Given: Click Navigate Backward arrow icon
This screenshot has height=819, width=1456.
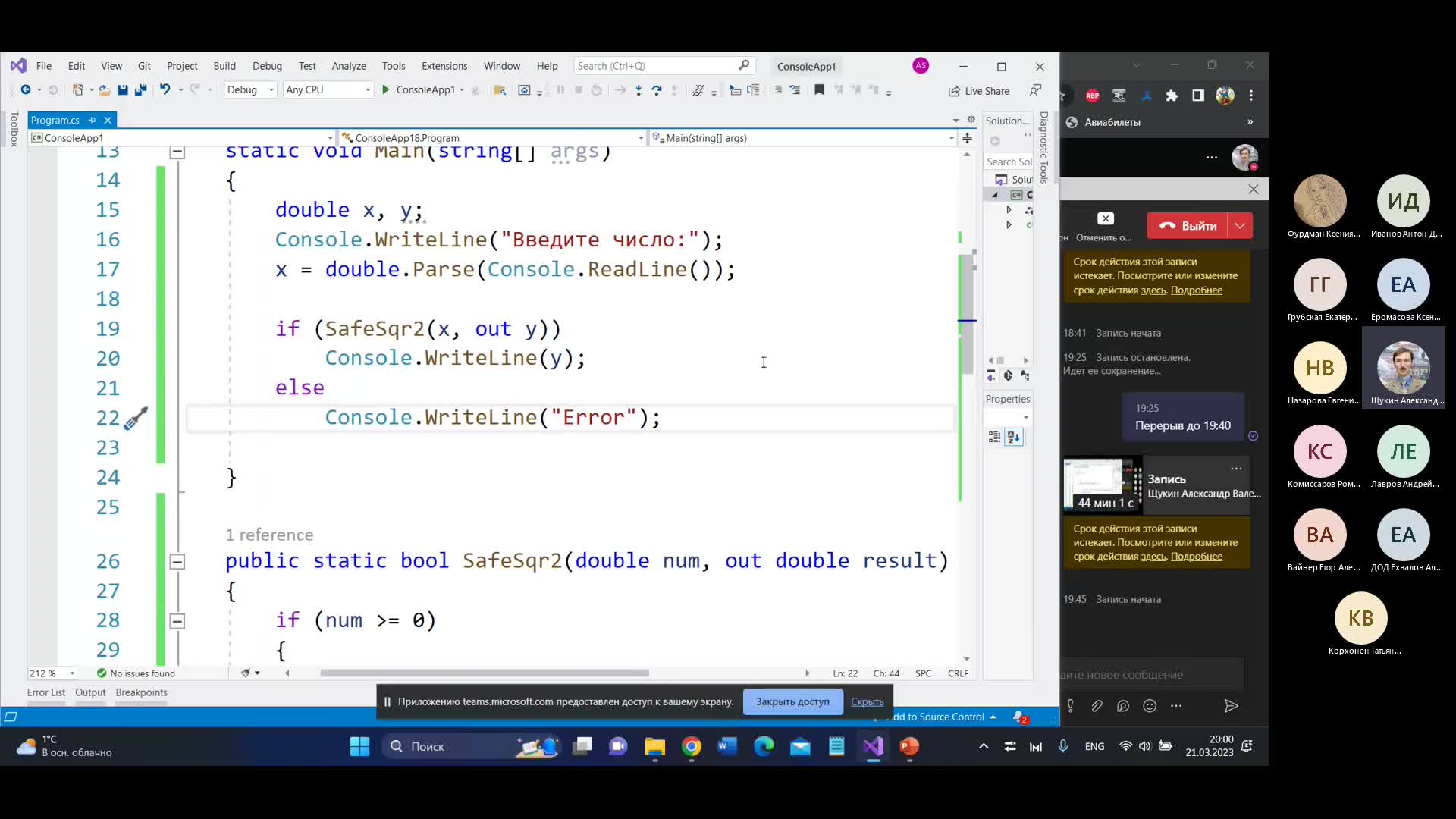Looking at the screenshot, I should (x=25, y=89).
